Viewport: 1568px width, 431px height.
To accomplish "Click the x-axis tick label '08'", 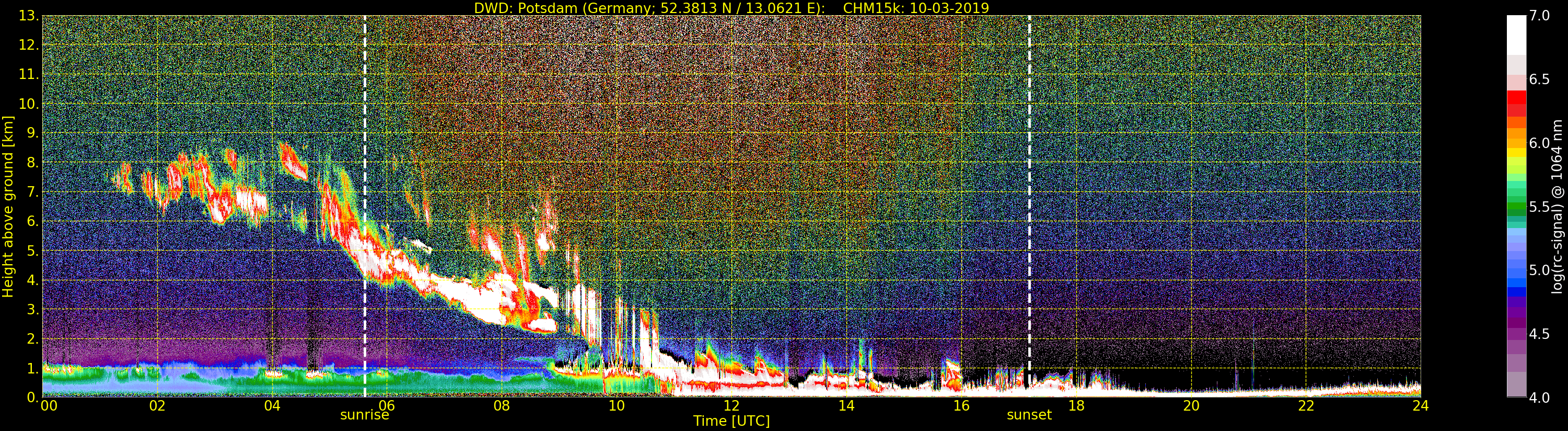I will pyautogui.click(x=502, y=405).
